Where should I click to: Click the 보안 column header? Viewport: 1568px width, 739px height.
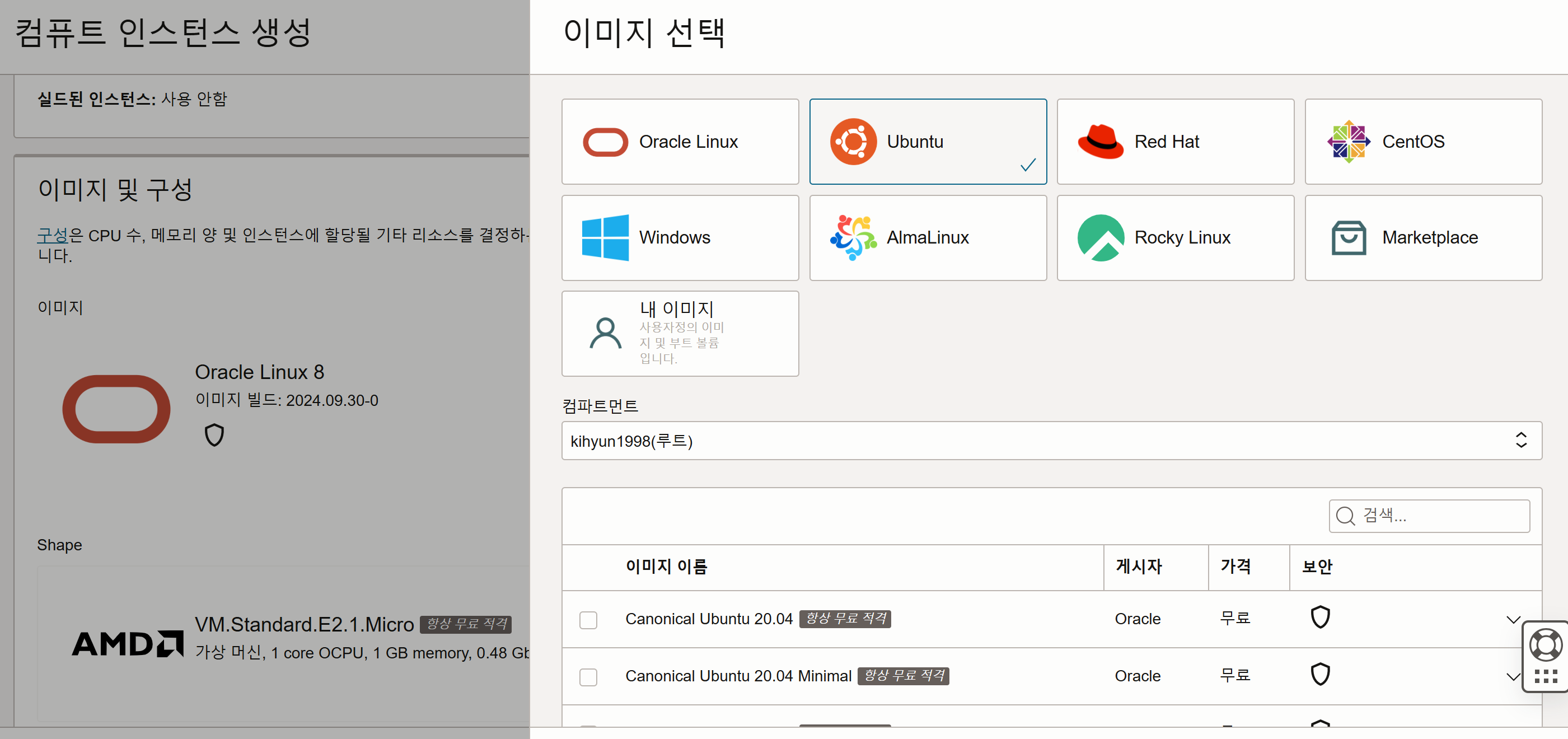point(1317,567)
